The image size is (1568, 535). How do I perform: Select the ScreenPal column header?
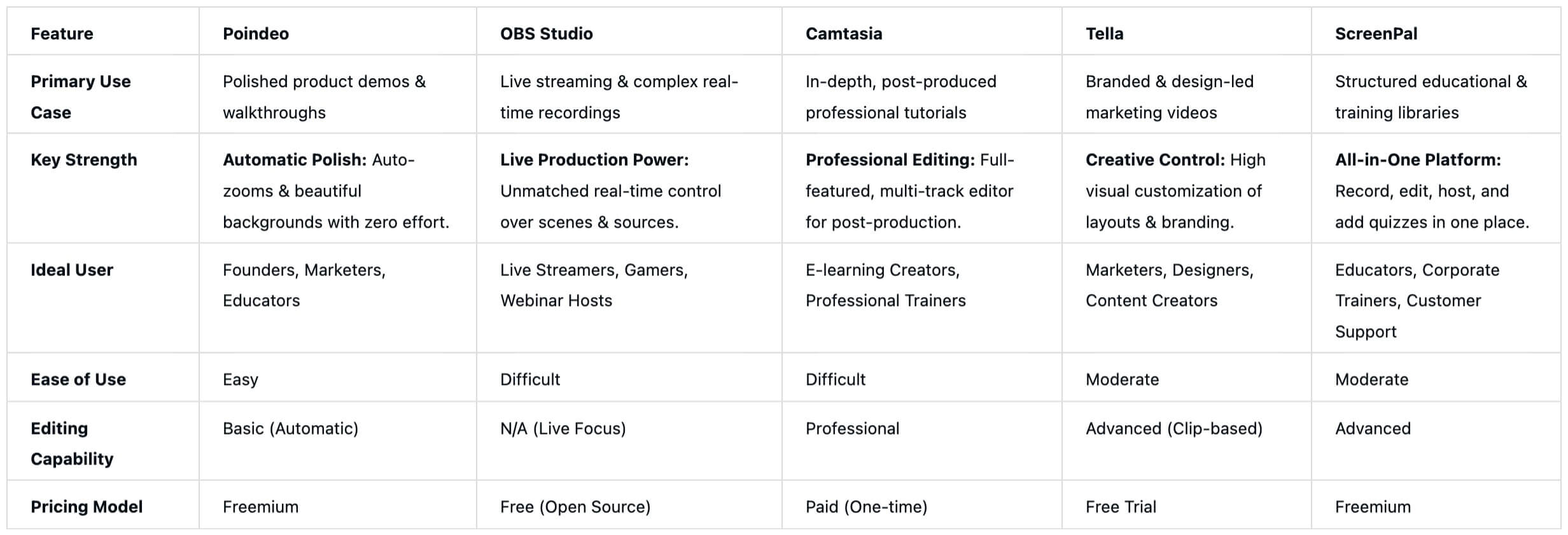1376,34
